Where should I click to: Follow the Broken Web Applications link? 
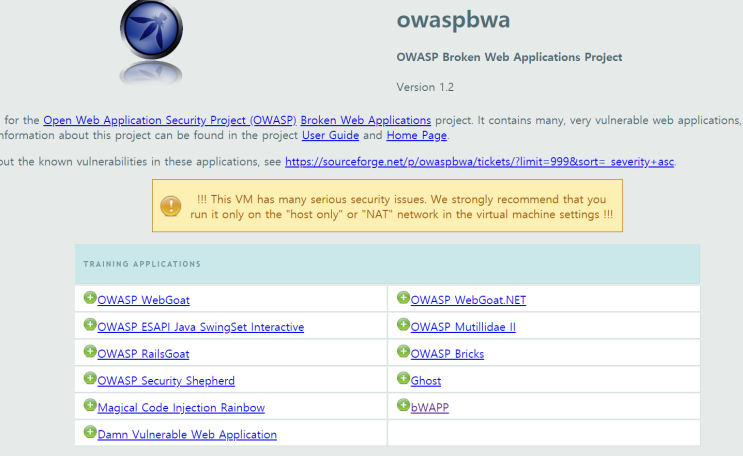[366, 120]
